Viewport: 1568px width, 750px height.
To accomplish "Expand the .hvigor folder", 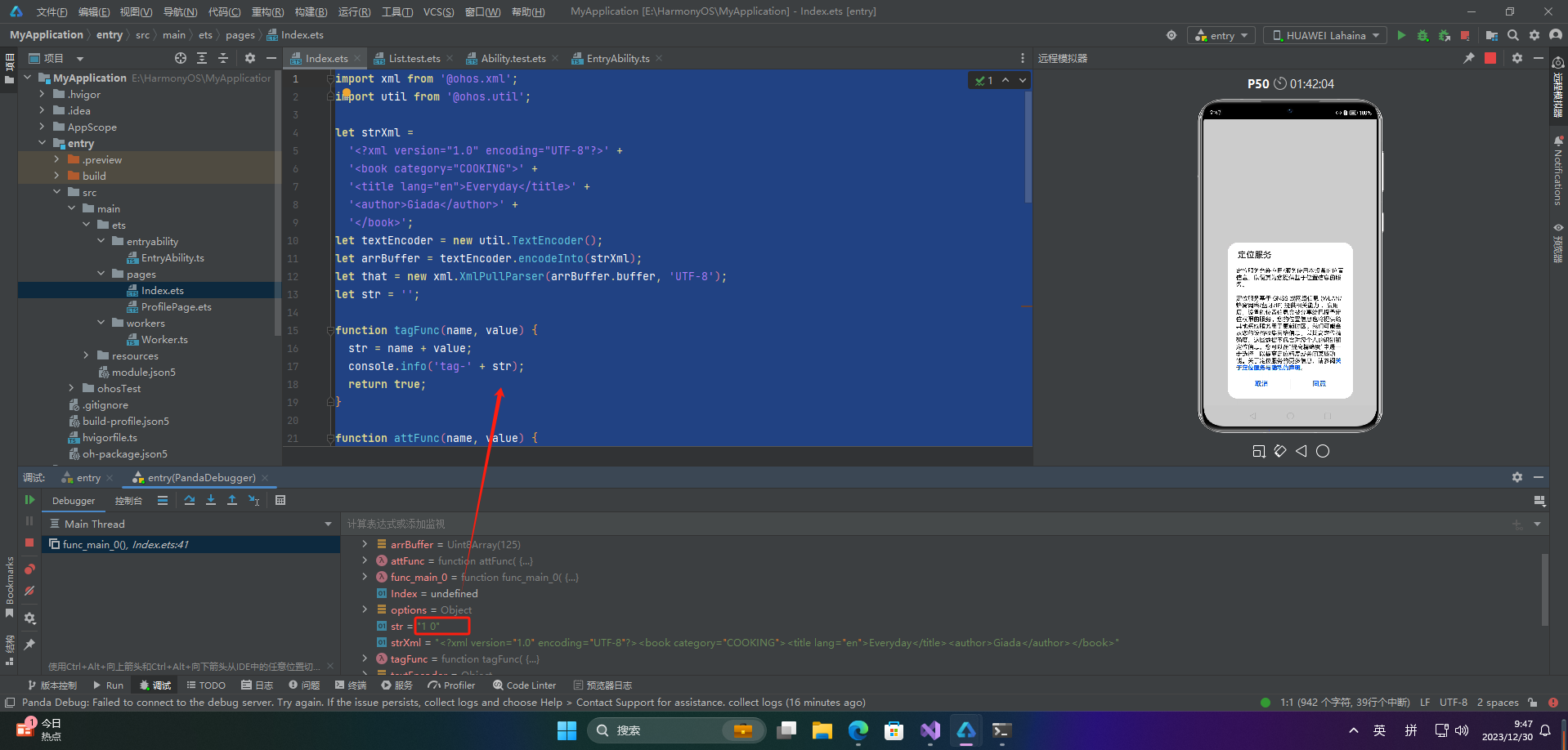I will pyautogui.click(x=42, y=94).
